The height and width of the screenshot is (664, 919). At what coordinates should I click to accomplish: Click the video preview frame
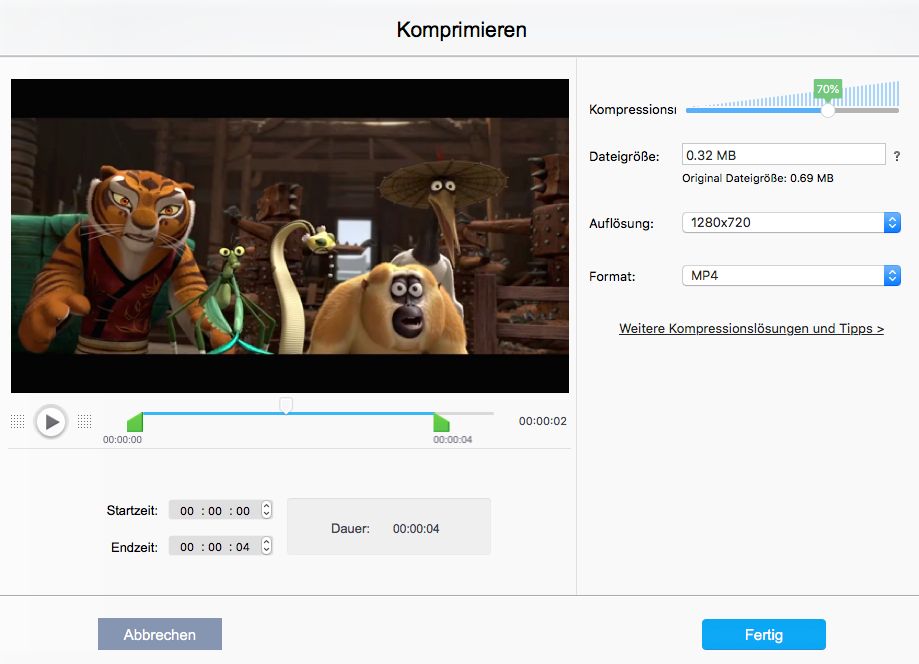[x=290, y=236]
